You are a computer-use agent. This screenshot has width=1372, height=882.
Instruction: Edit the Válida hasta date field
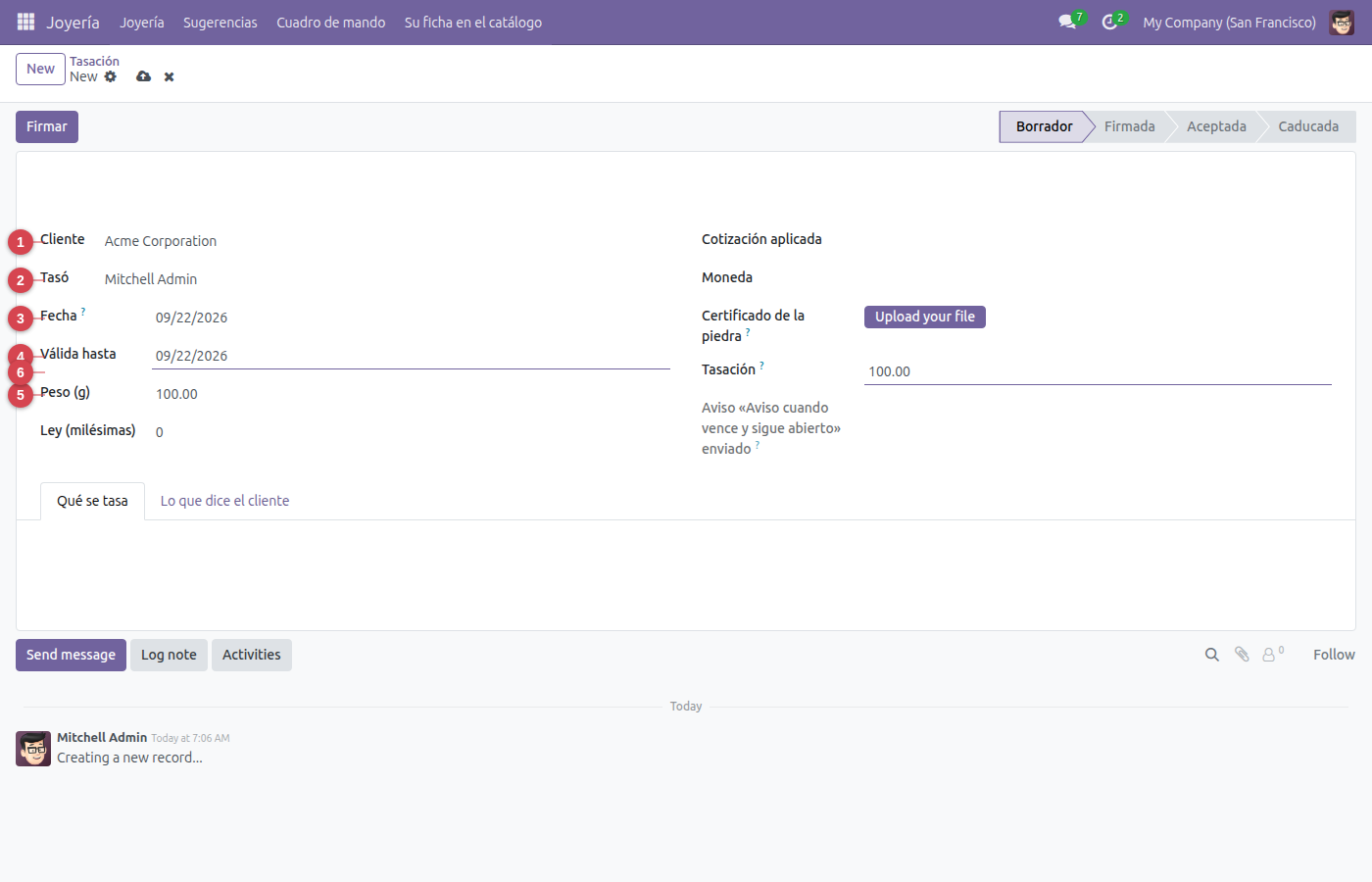tap(411, 356)
